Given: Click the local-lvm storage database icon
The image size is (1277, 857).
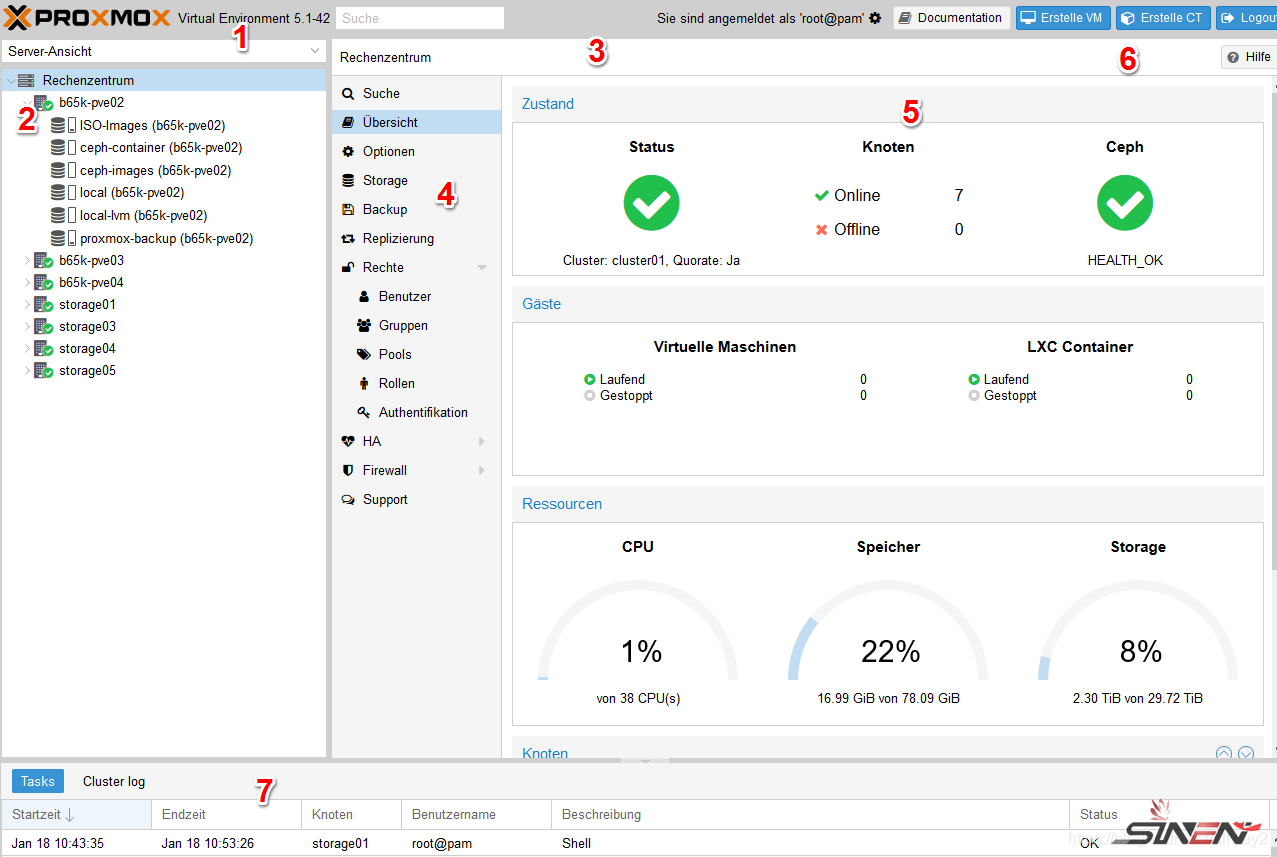Looking at the screenshot, I should click(58, 215).
